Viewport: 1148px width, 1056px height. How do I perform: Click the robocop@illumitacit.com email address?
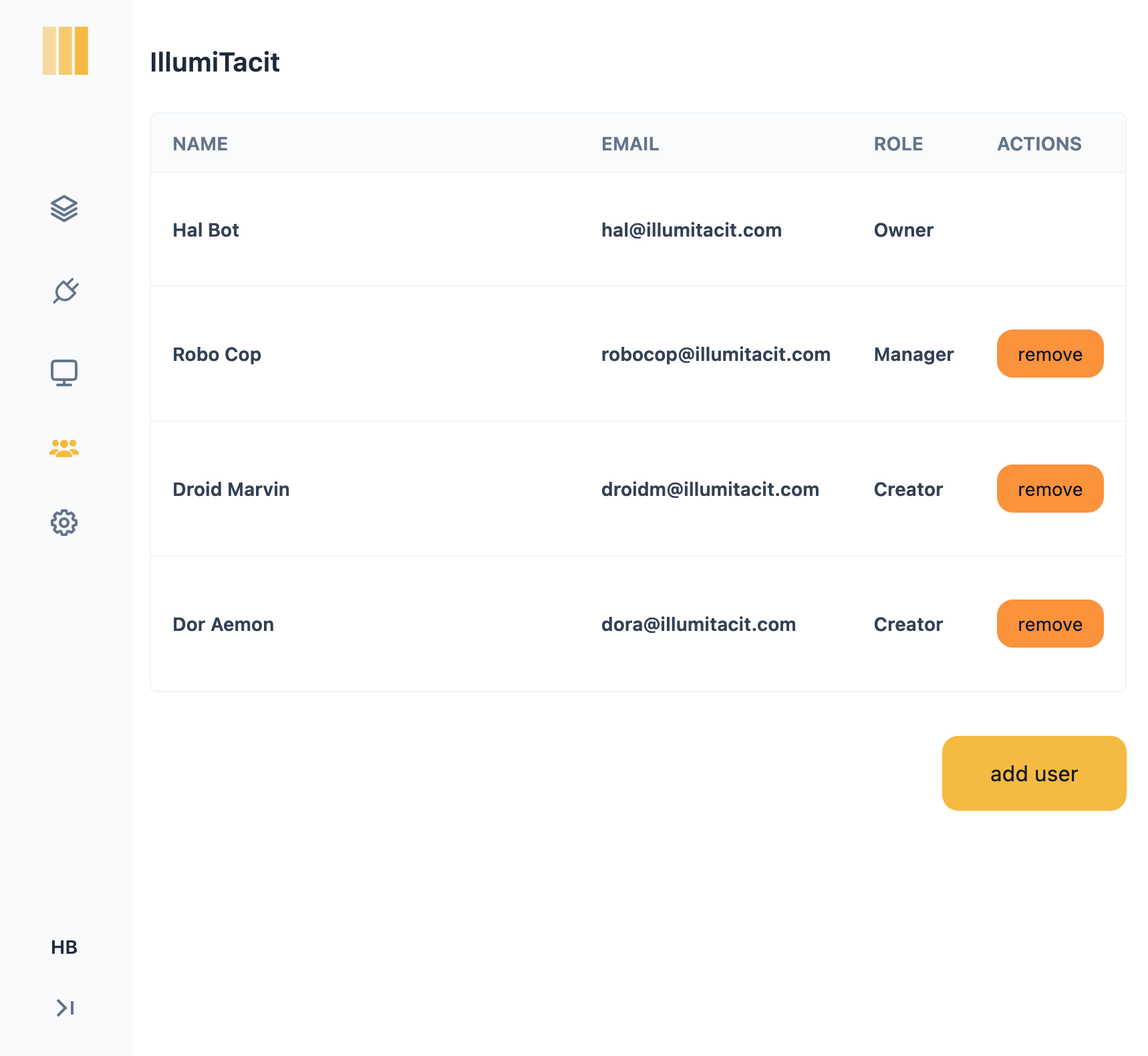click(715, 354)
